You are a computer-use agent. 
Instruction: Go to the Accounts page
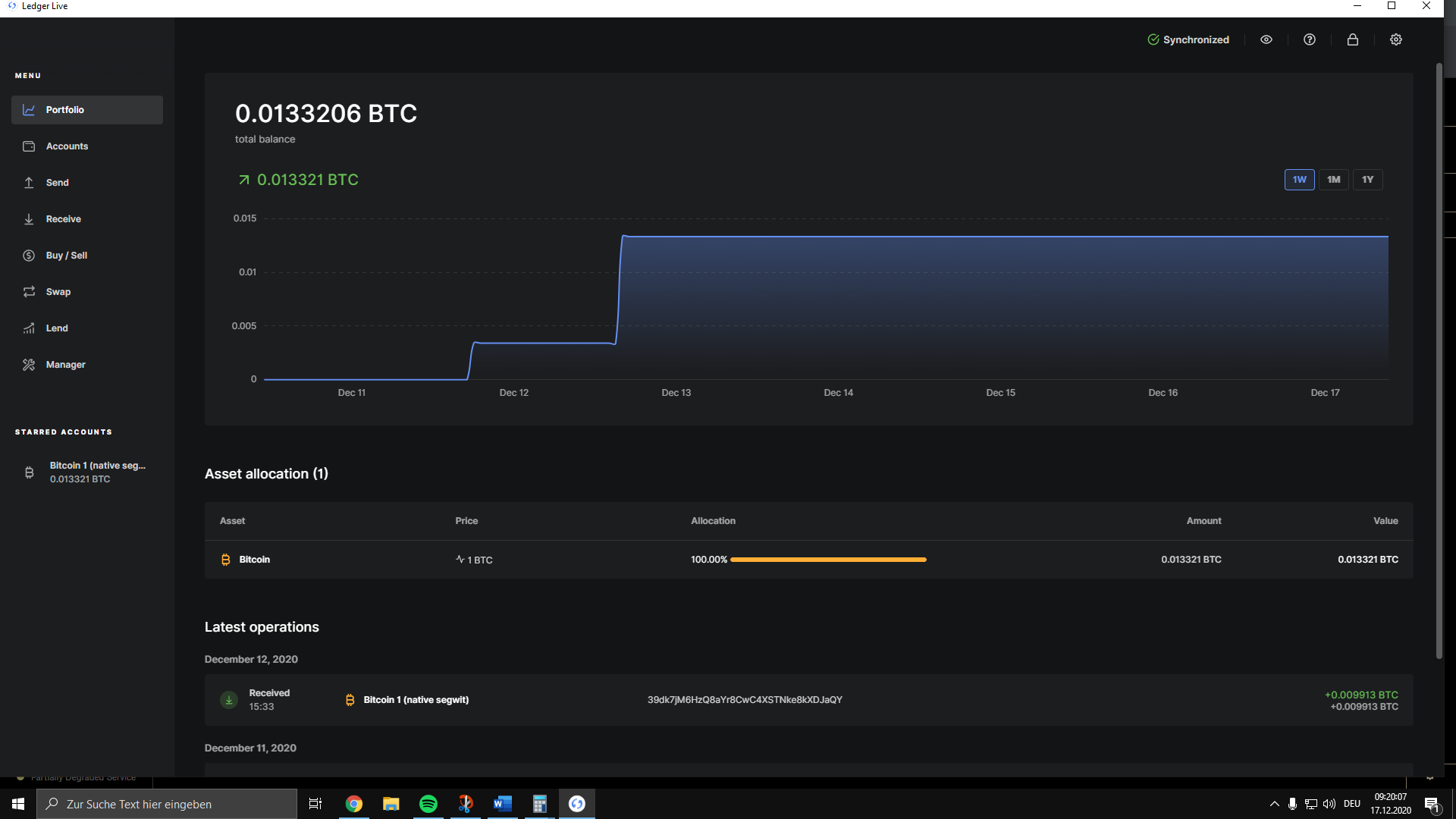click(67, 146)
